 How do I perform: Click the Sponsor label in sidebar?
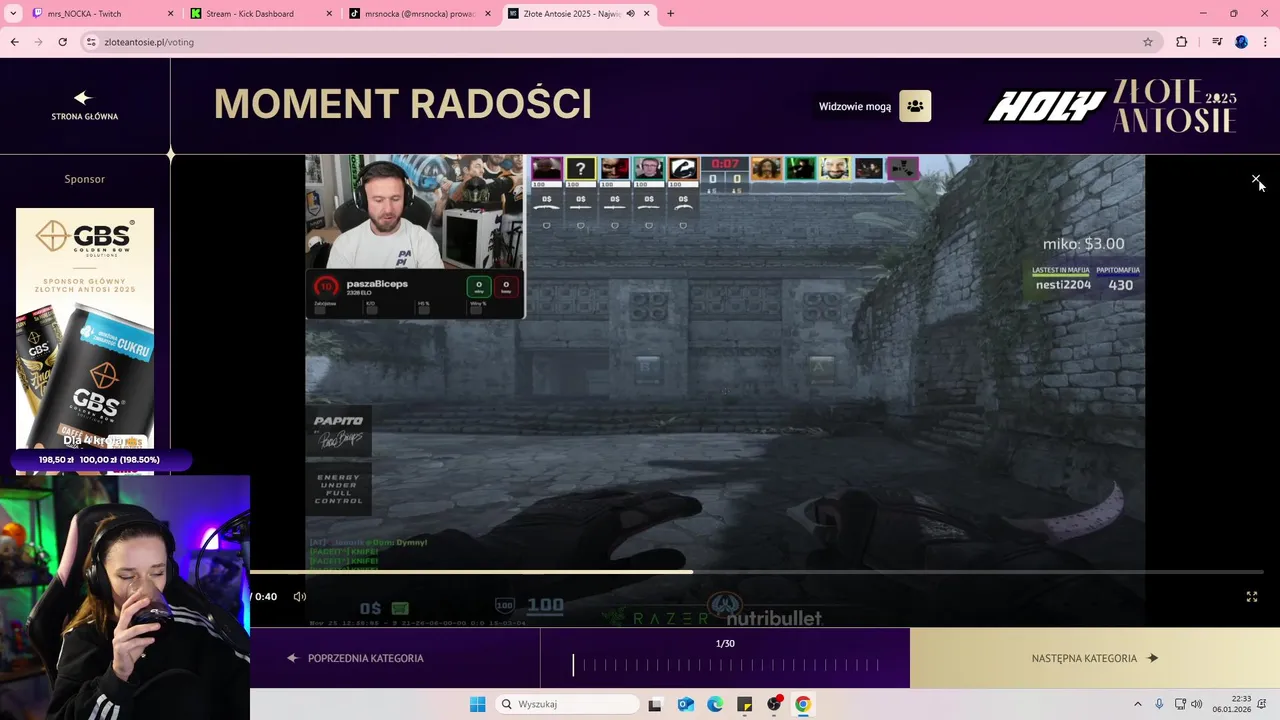pyautogui.click(x=84, y=179)
